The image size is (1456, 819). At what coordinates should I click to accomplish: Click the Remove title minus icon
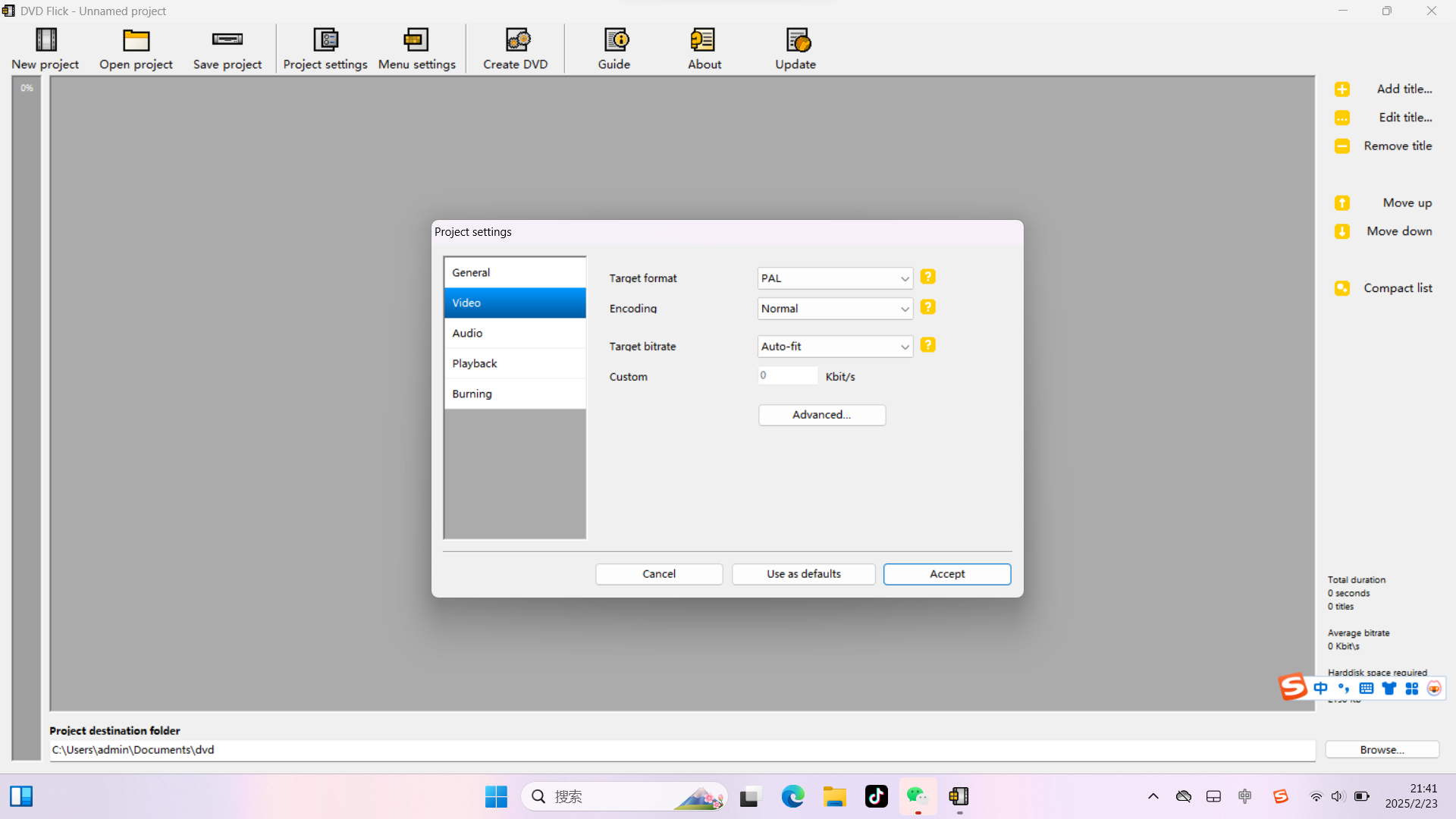(x=1342, y=146)
